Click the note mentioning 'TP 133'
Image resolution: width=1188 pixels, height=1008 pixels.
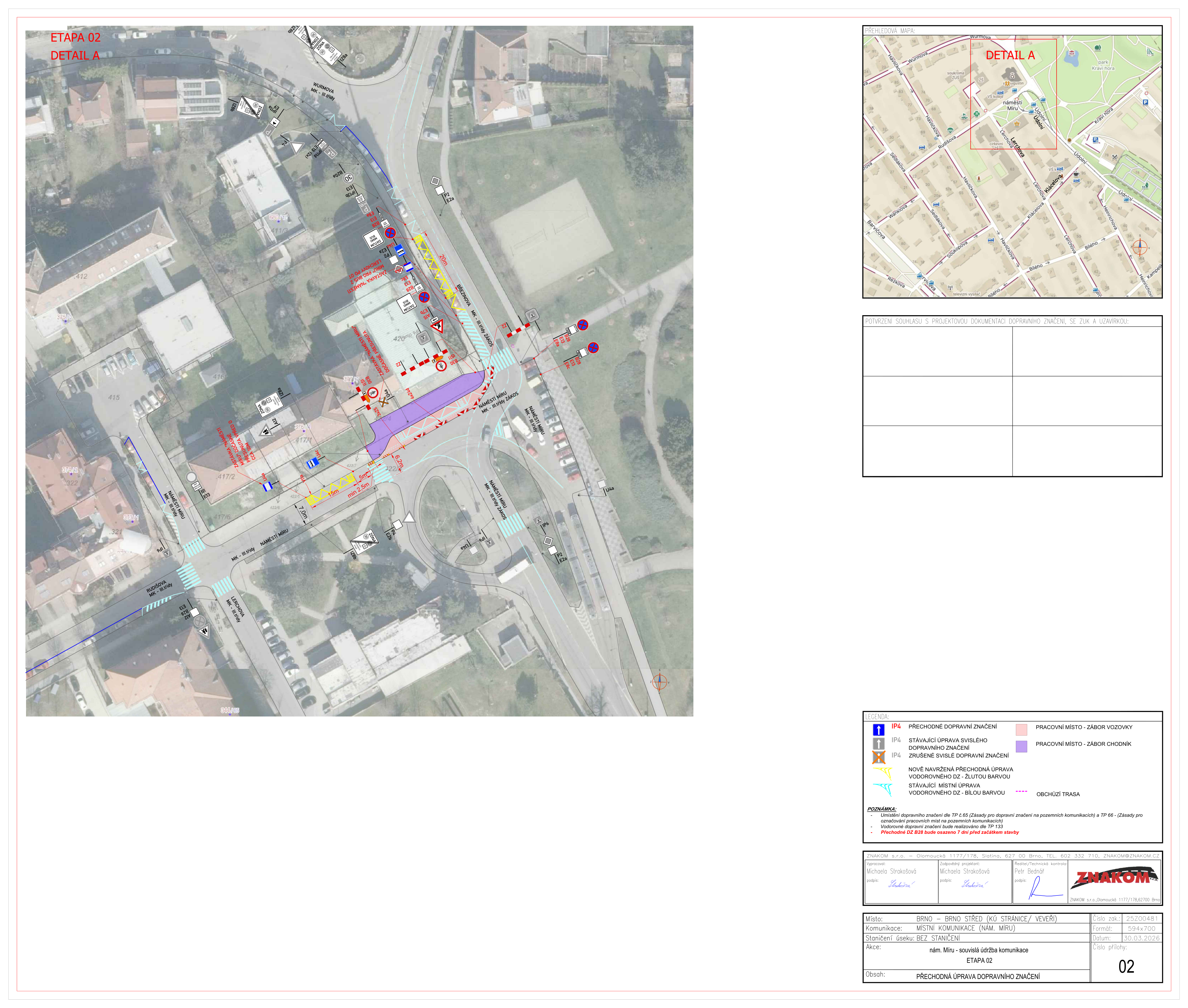click(x=942, y=826)
